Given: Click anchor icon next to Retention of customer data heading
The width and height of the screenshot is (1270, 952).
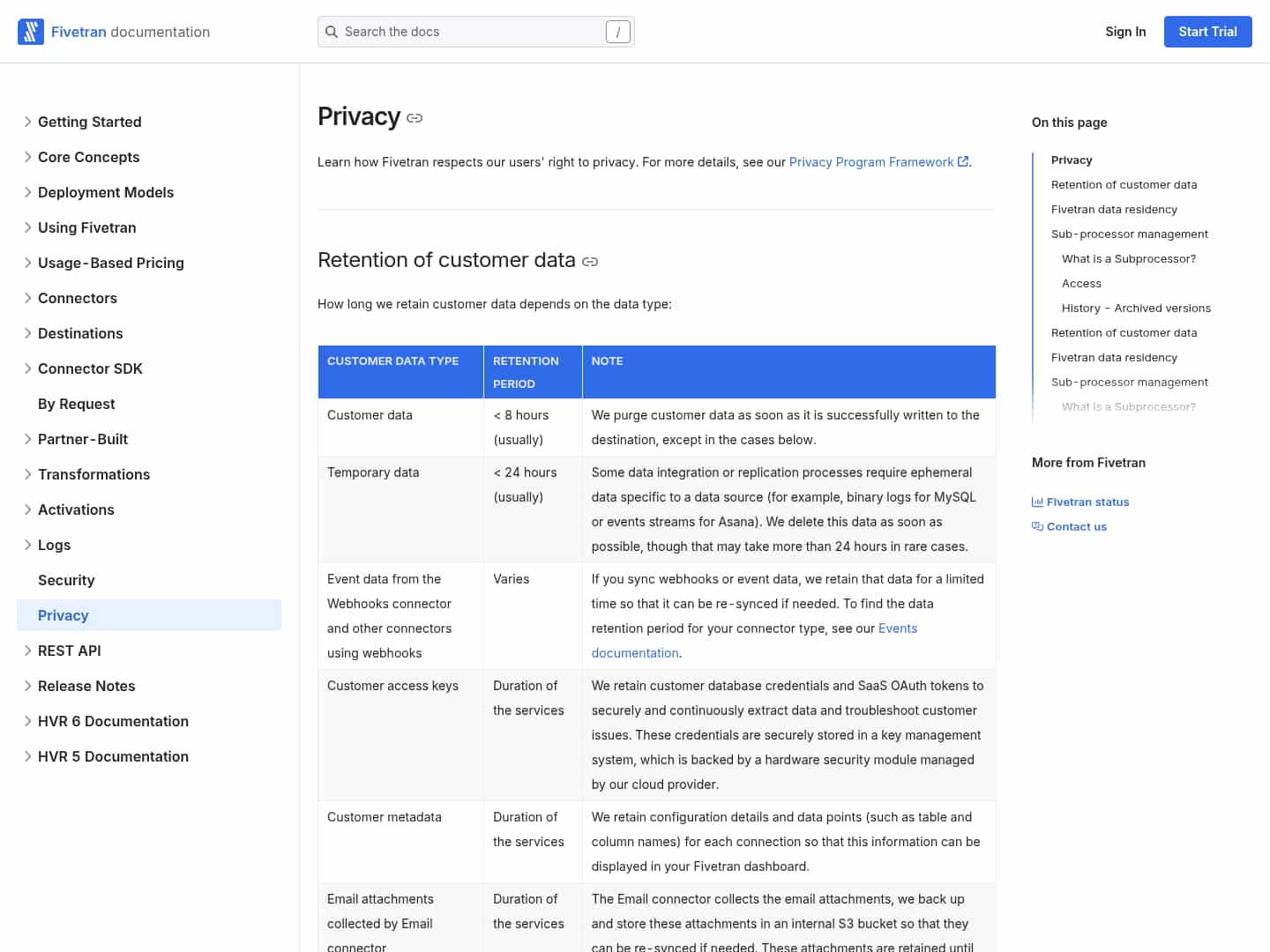Looking at the screenshot, I should click(x=590, y=262).
